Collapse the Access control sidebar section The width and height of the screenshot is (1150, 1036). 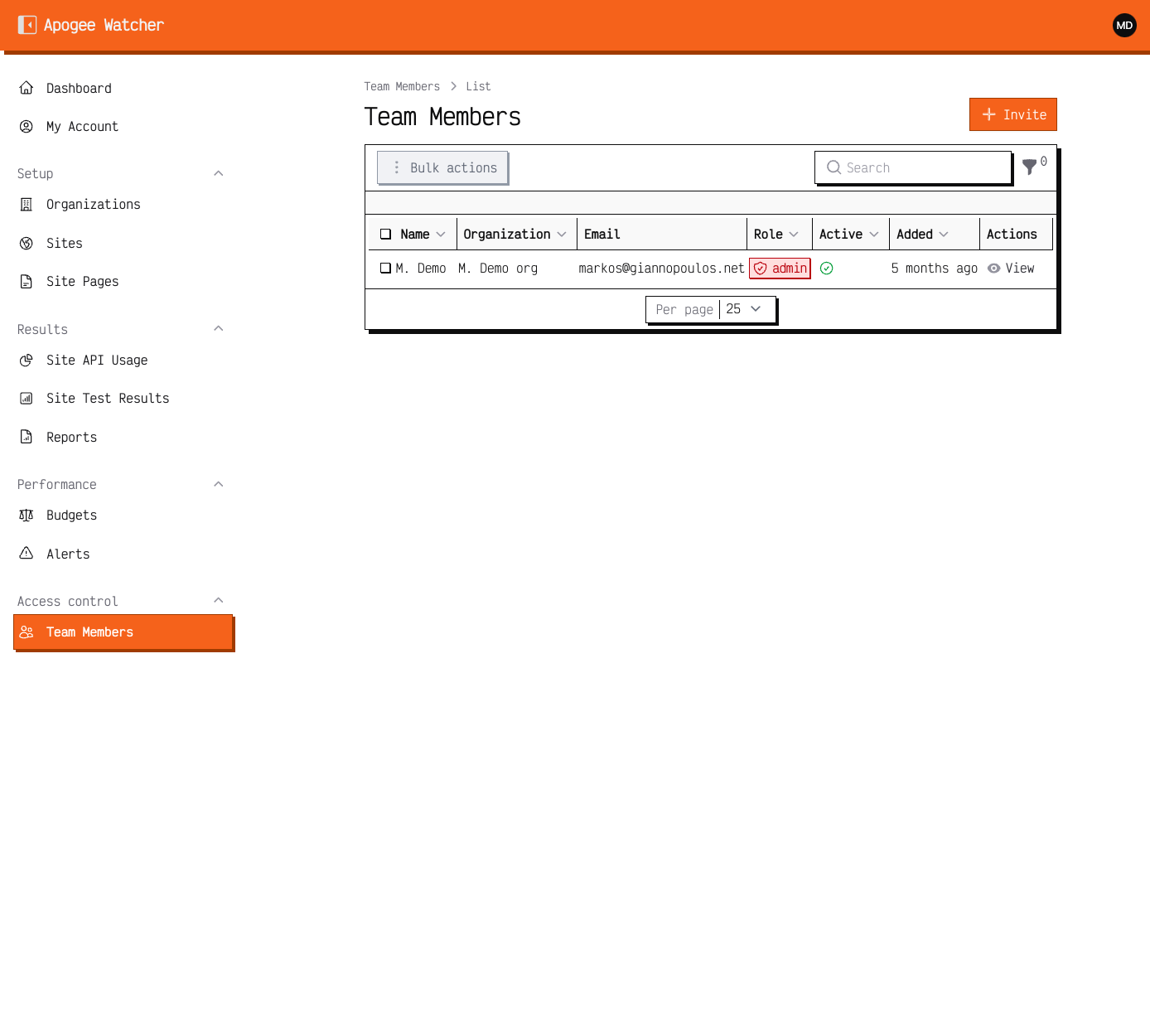219,601
